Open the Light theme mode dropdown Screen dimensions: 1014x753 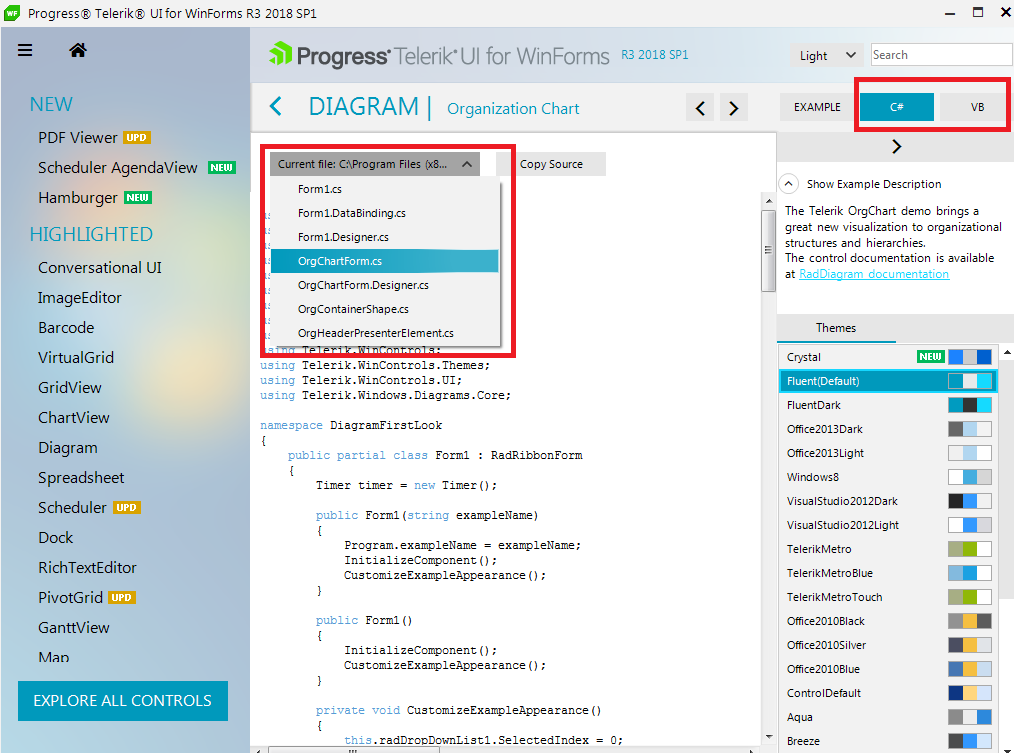point(828,56)
